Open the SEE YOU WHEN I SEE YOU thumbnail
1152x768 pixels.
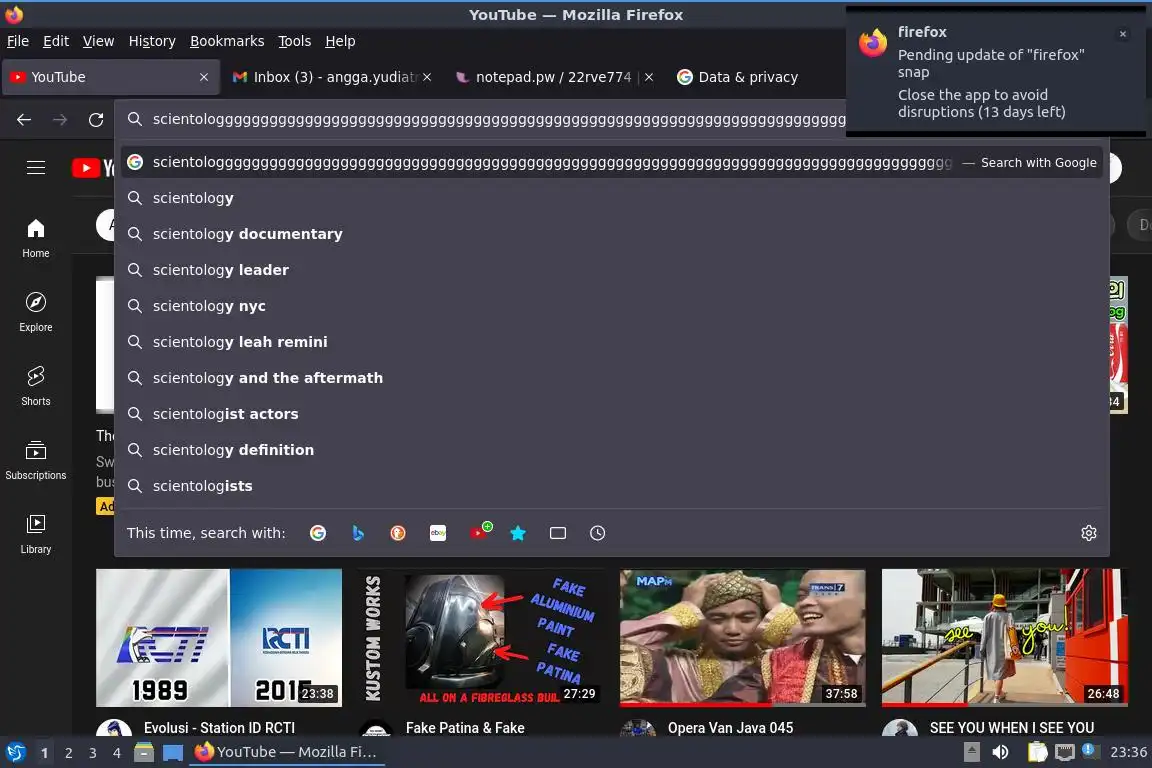pyautogui.click(x=1005, y=638)
